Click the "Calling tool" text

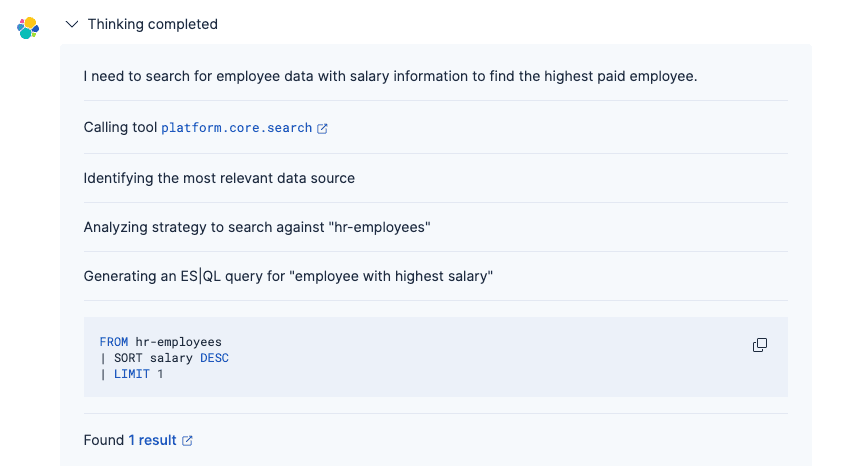point(120,128)
